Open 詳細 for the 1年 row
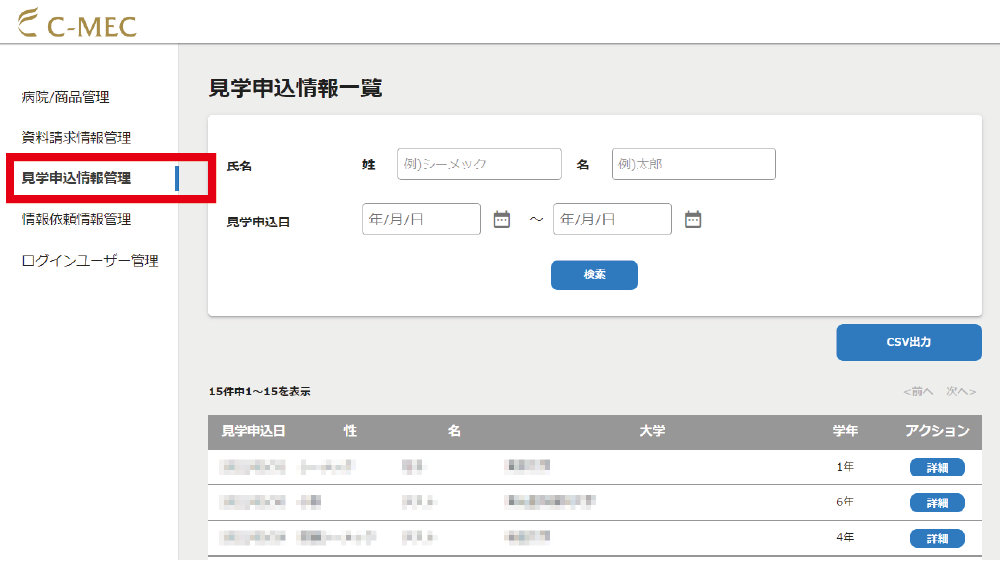 937,467
